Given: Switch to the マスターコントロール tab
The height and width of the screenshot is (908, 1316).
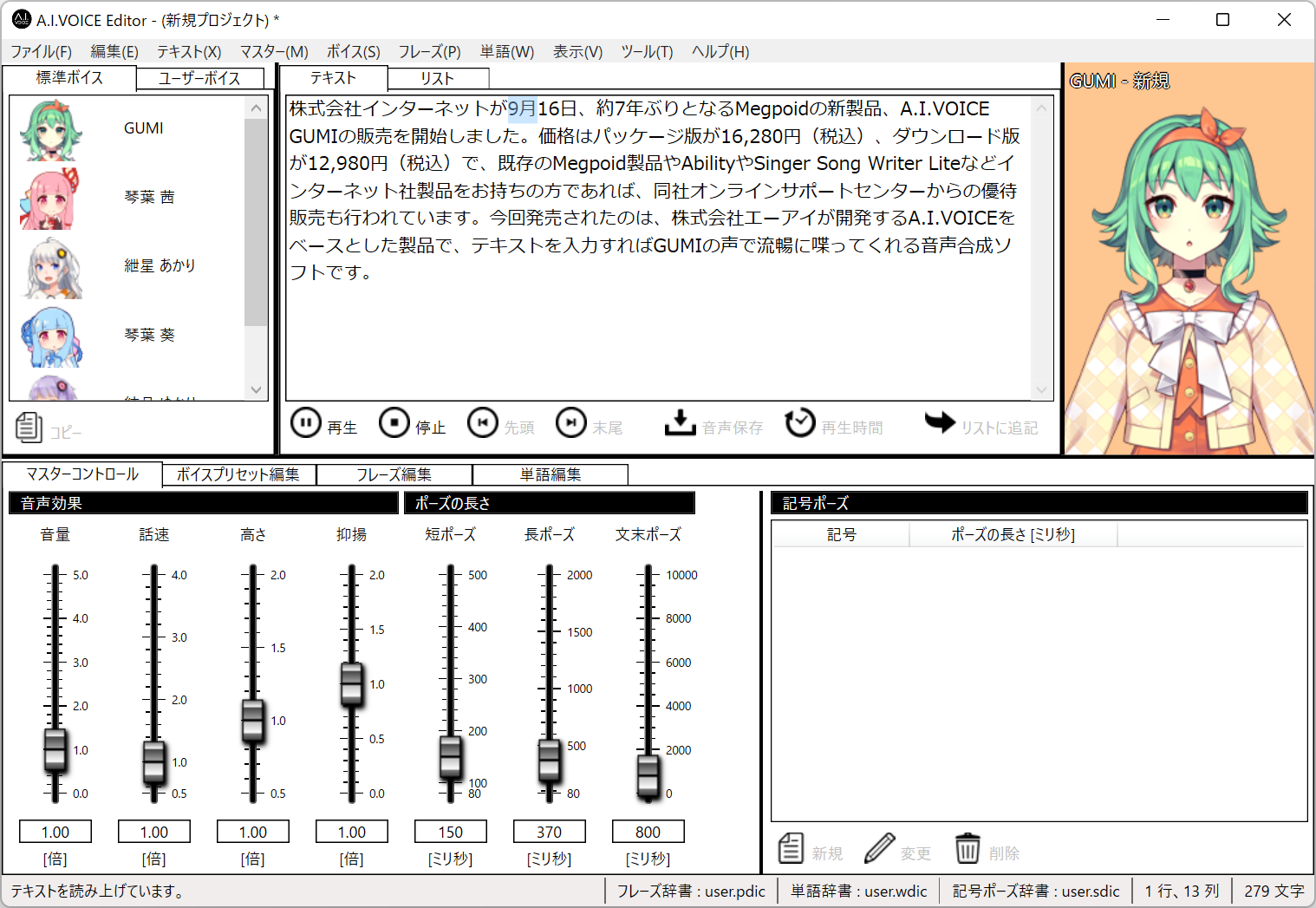Looking at the screenshot, I should tap(82, 474).
